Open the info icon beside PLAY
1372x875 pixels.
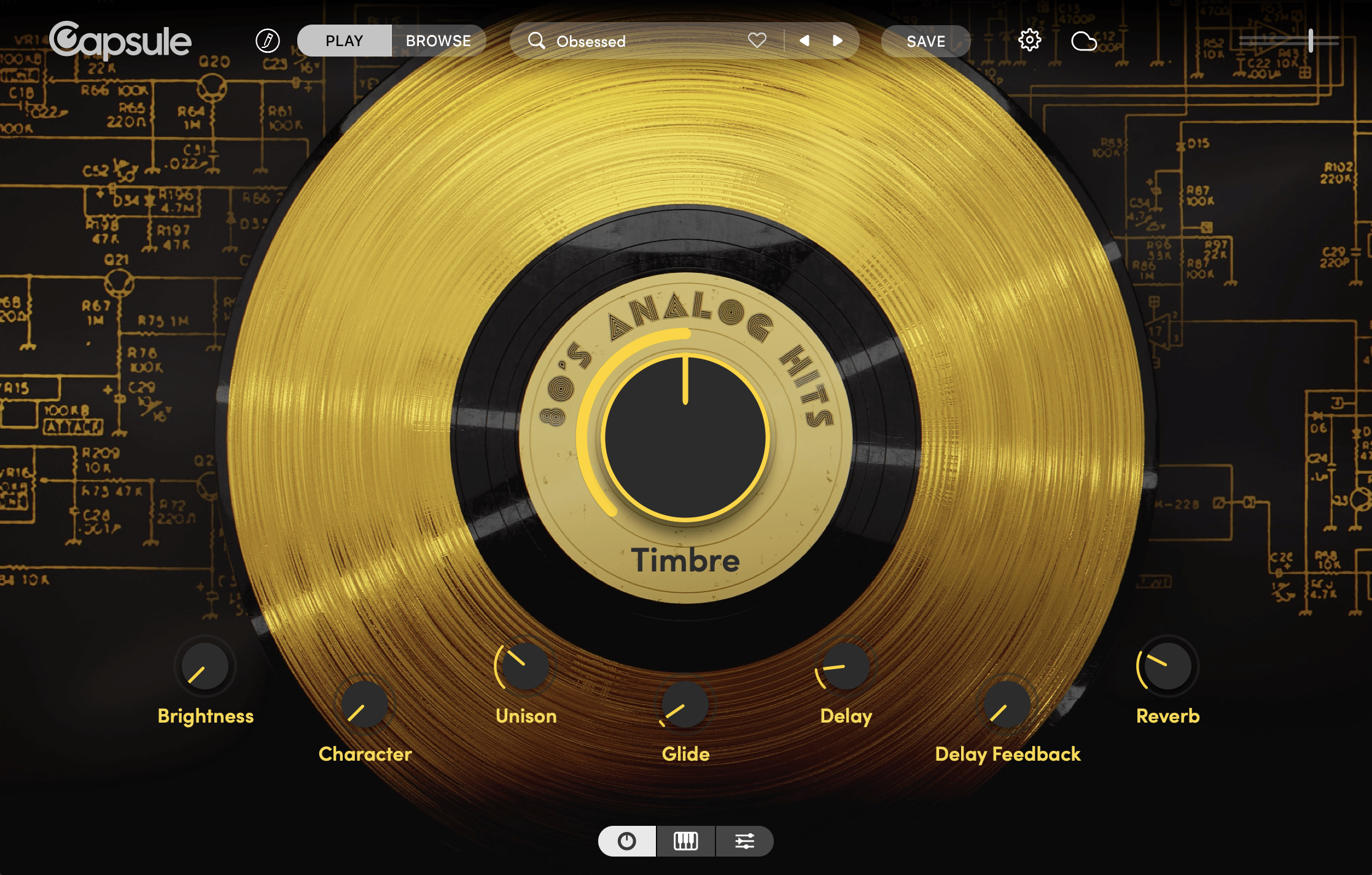point(268,41)
